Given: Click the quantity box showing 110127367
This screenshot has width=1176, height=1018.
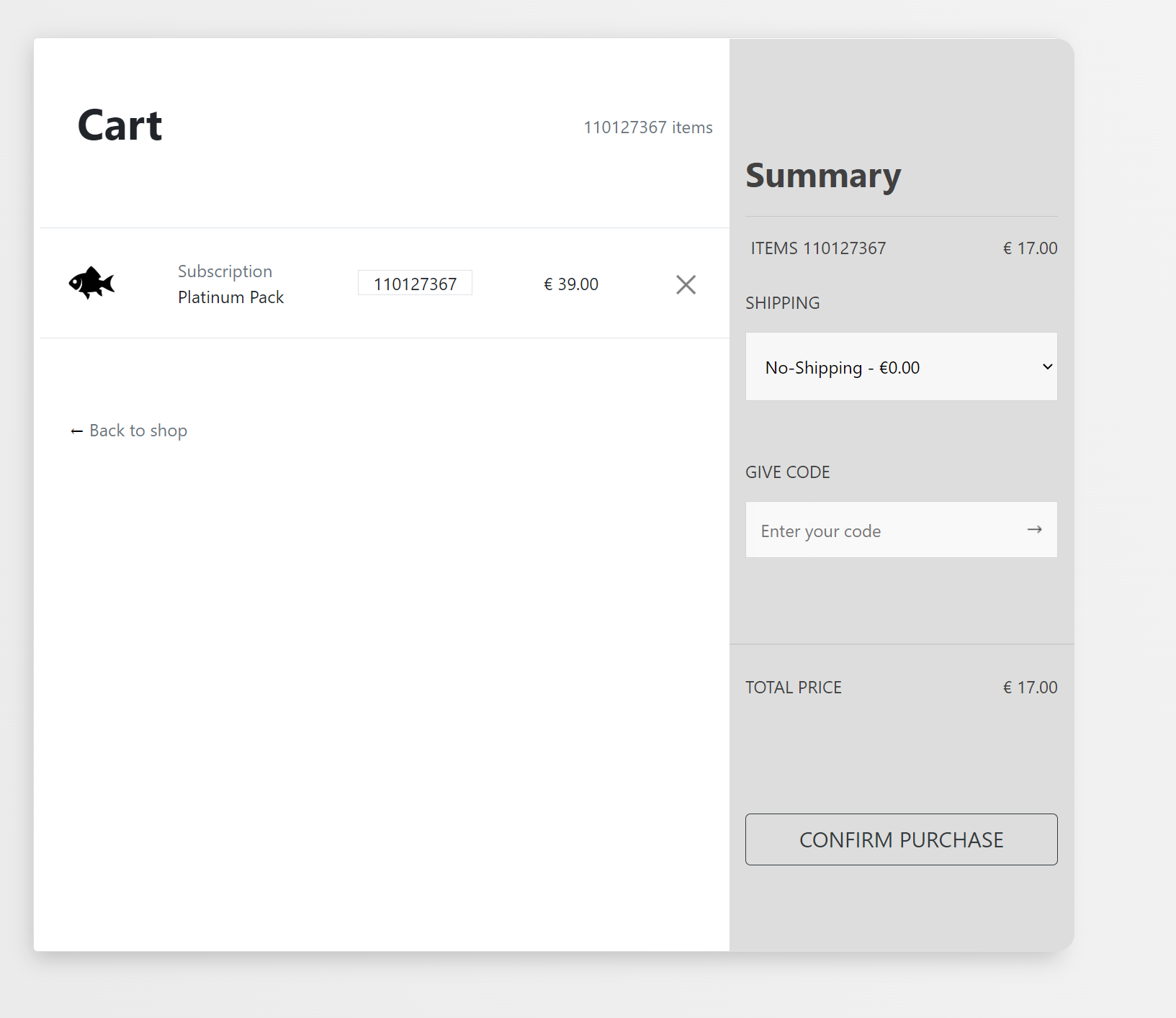Looking at the screenshot, I should [x=415, y=284].
